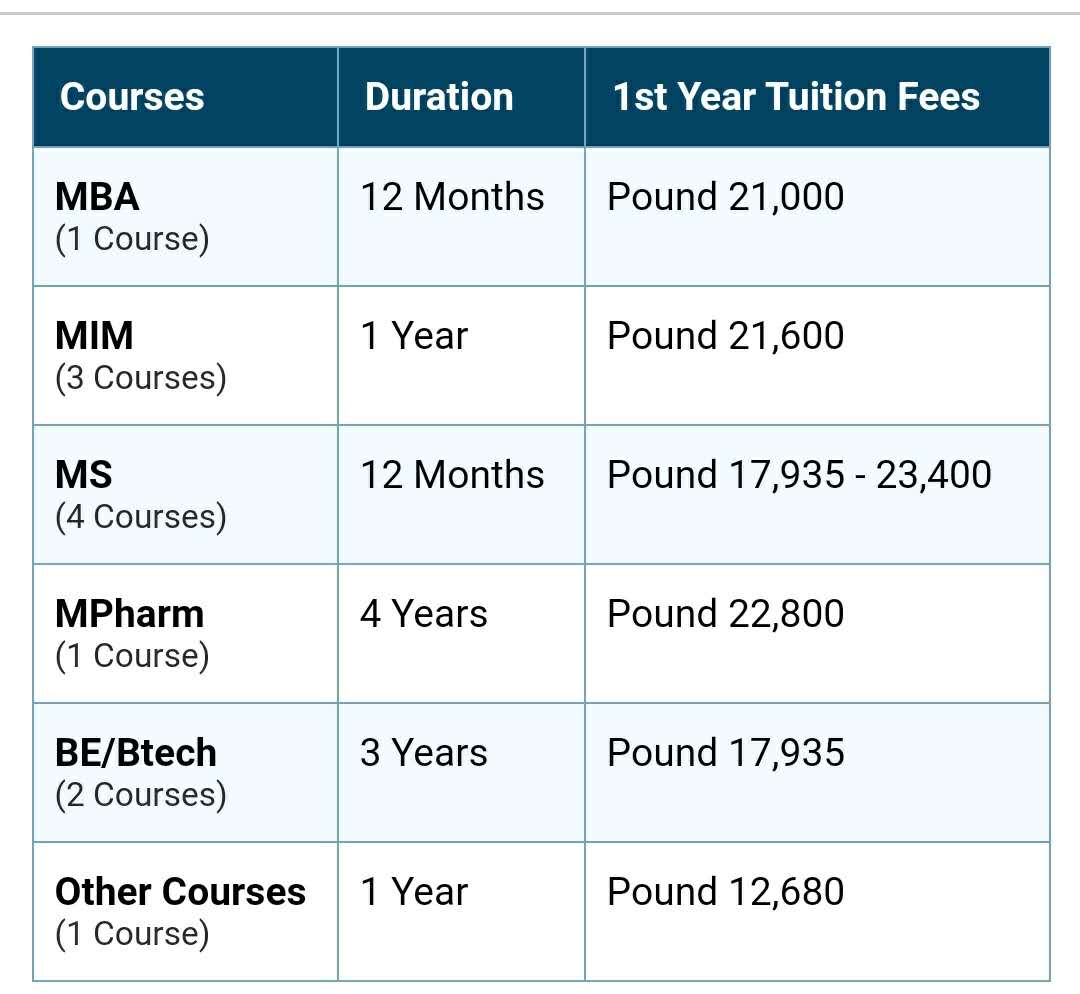The height and width of the screenshot is (994, 1080).
Task: Click the MIM "(3 Courses)" text
Action: point(140,378)
